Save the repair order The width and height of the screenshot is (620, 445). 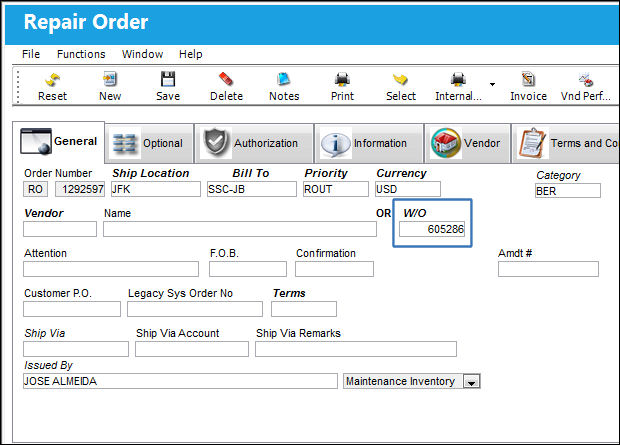point(168,87)
